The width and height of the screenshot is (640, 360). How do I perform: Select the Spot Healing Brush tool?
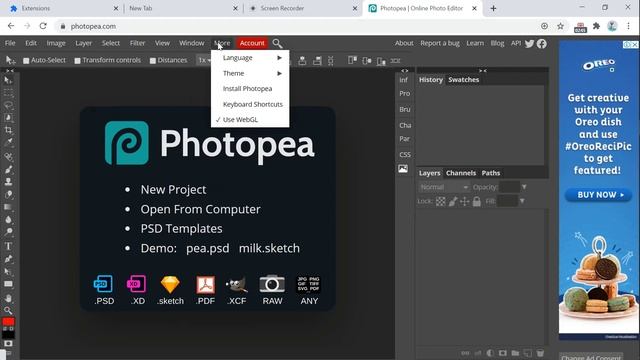point(8,157)
